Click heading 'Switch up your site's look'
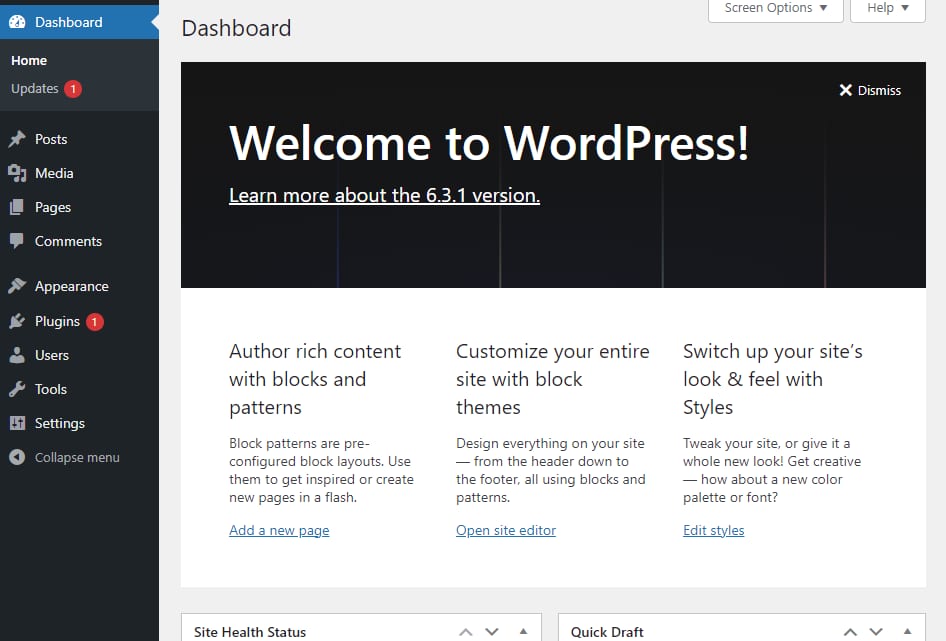Screen dimensions: 946x641 coord(773,379)
